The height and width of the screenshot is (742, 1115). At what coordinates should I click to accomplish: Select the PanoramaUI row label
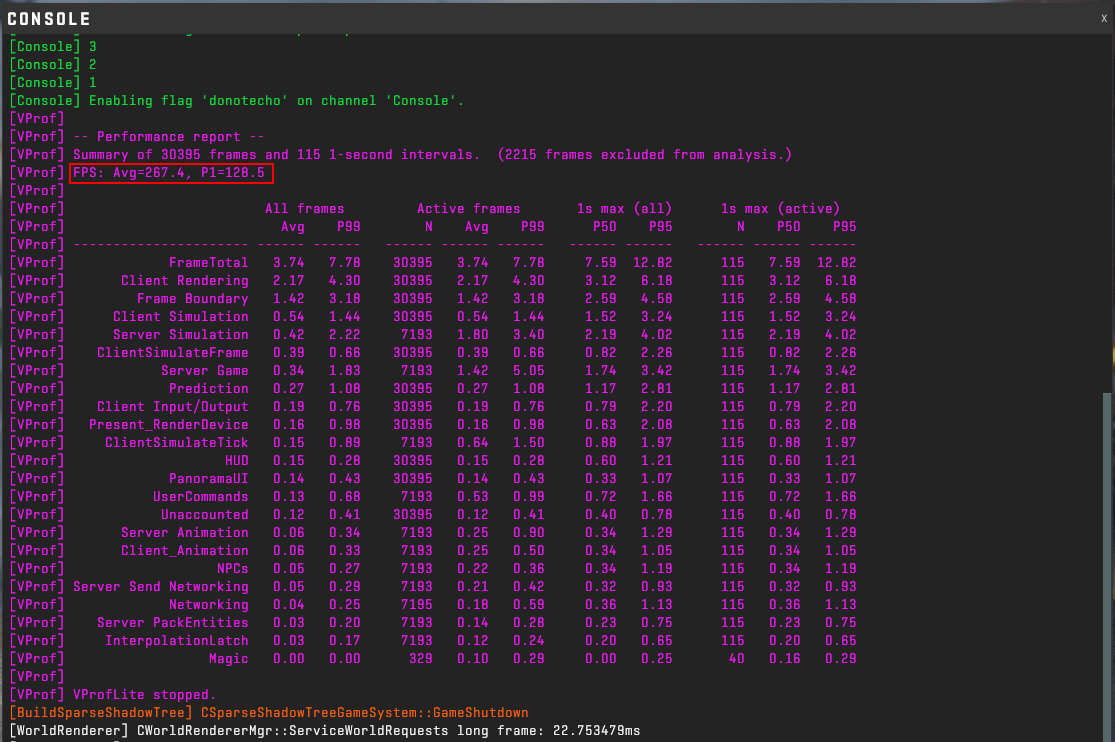[208, 479]
